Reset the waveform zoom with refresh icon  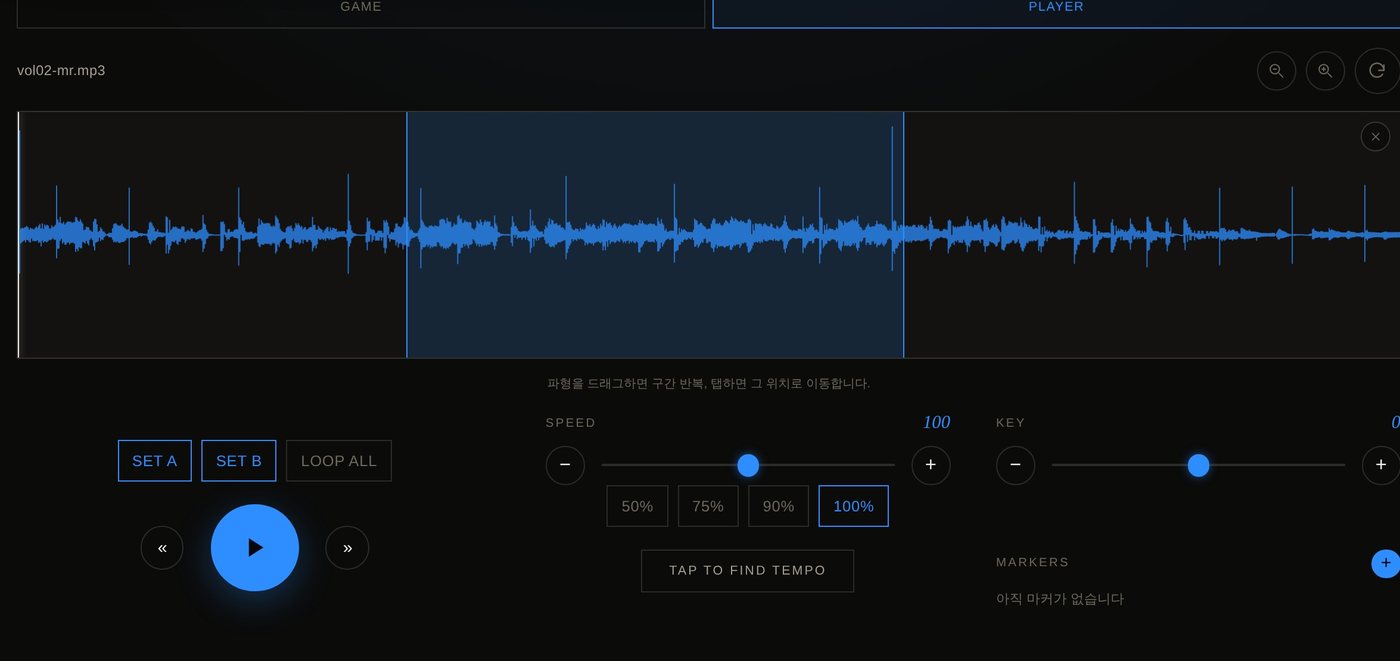(x=1377, y=71)
